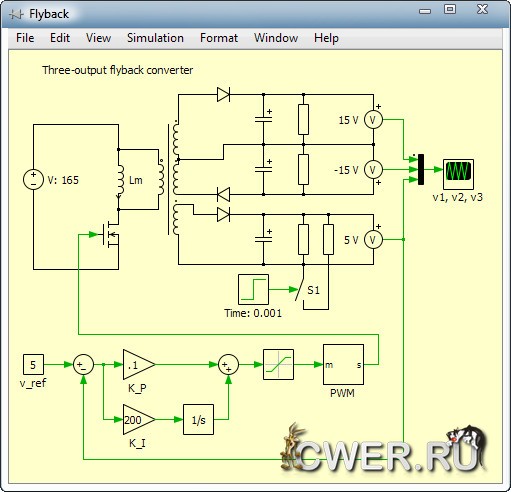Viewport: 511px width, 492px height.
Task: Click the V: 165 DC voltage source
Action: pos(33,179)
